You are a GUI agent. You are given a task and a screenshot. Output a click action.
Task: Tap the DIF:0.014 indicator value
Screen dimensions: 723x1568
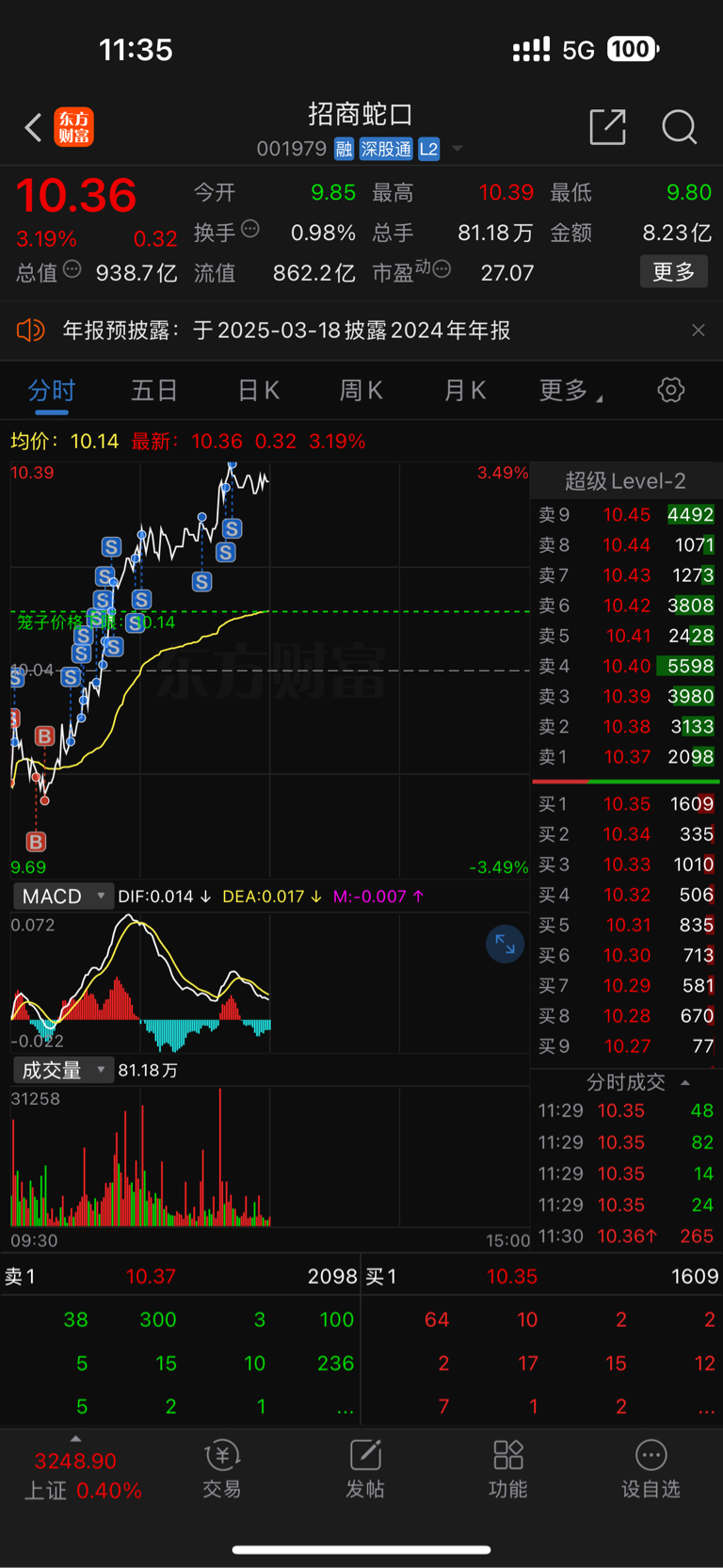tap(164, 896)
